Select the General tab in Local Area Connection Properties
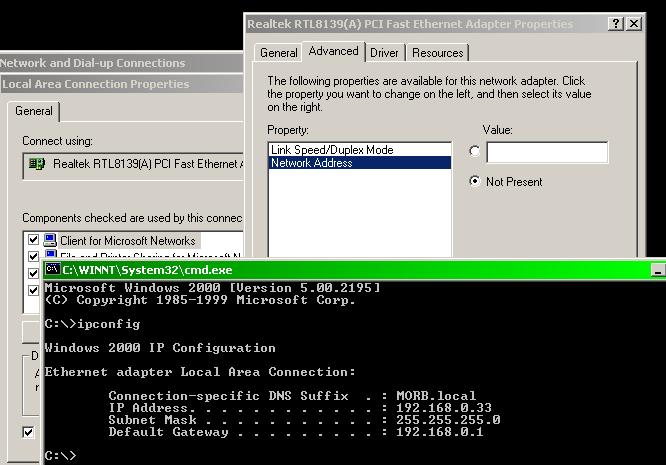The height and width of the screenshot is (465, 666). (34, 111)
